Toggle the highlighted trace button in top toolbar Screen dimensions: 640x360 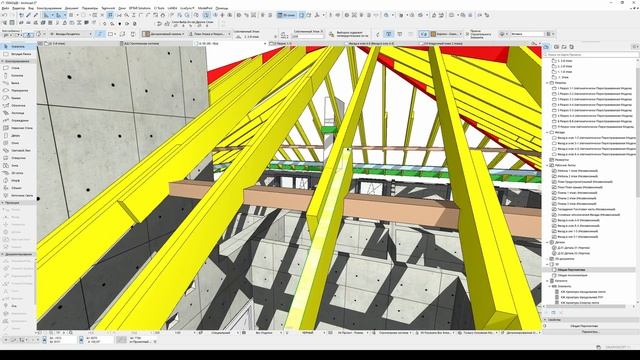(206, 15)
